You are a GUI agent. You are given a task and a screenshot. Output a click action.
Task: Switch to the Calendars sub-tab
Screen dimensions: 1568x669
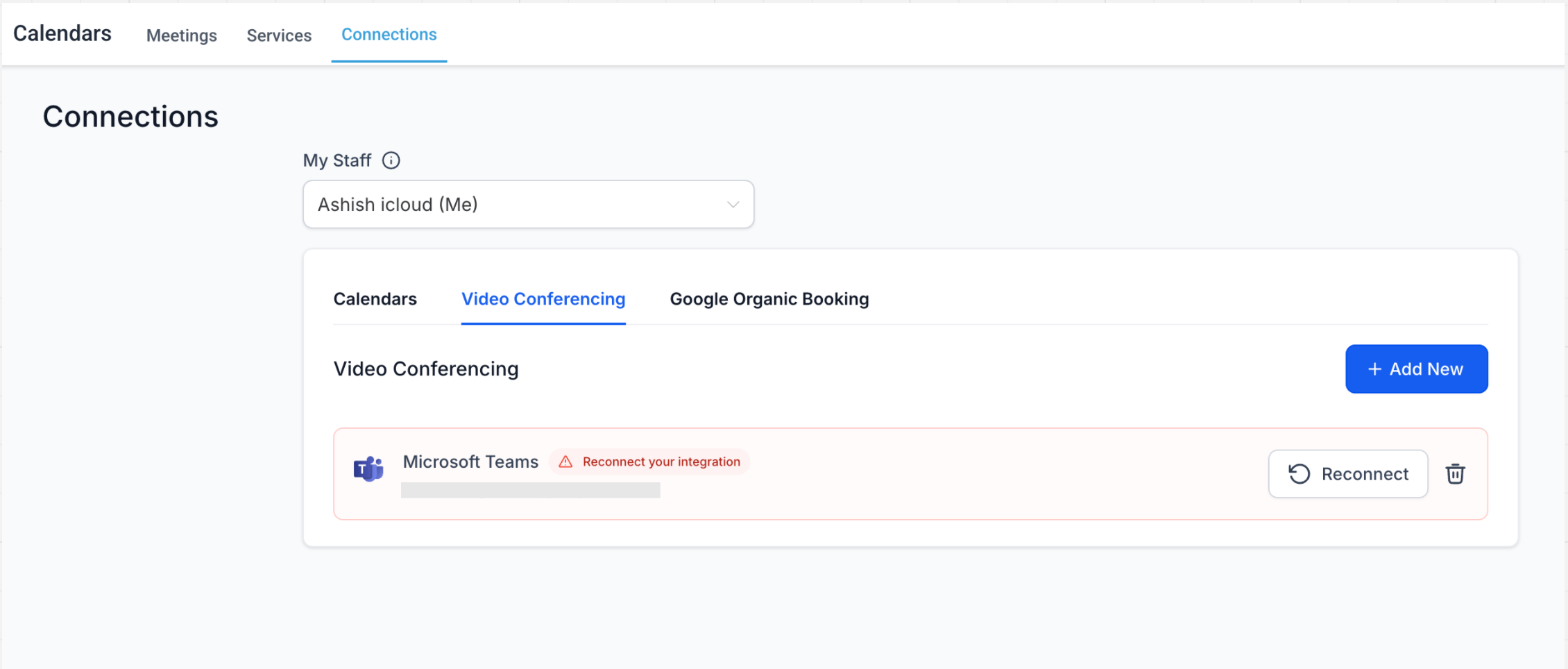point(375,299)
